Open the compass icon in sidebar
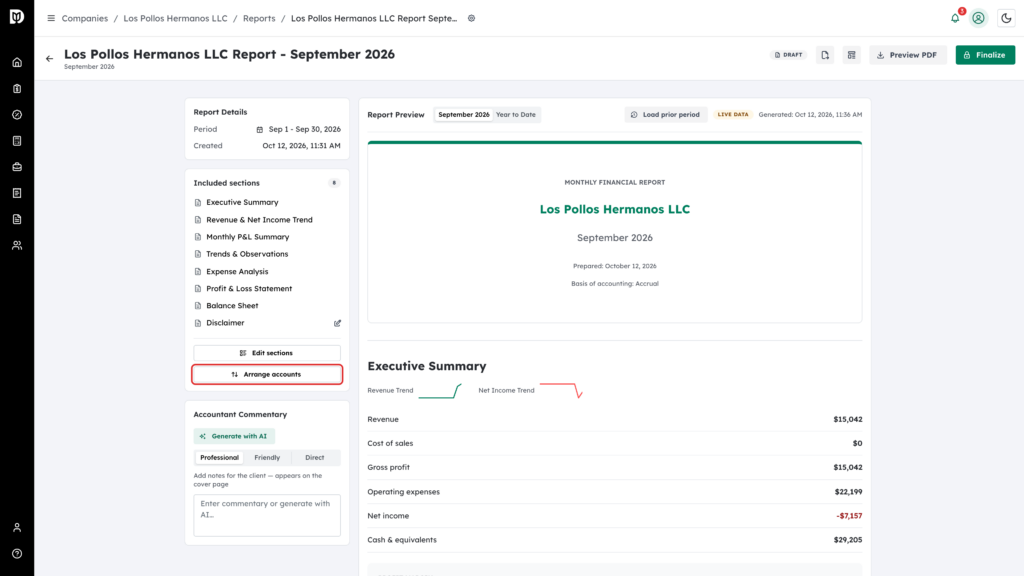This screenshot has width=1024, height=576. [17, 115]
